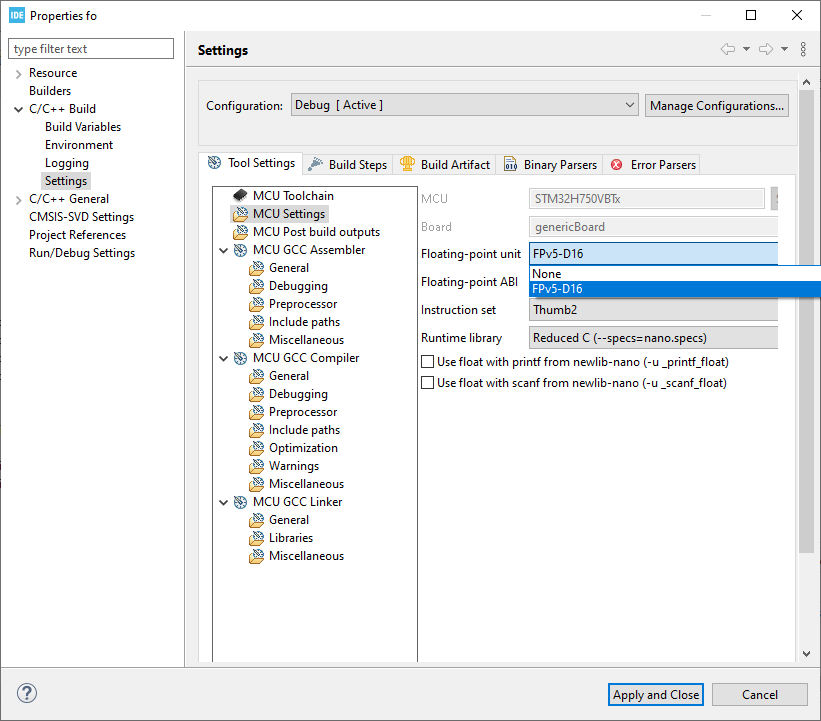Click the Assembler General folder icon
Screen dimensions: 821x721
(257, 268)
